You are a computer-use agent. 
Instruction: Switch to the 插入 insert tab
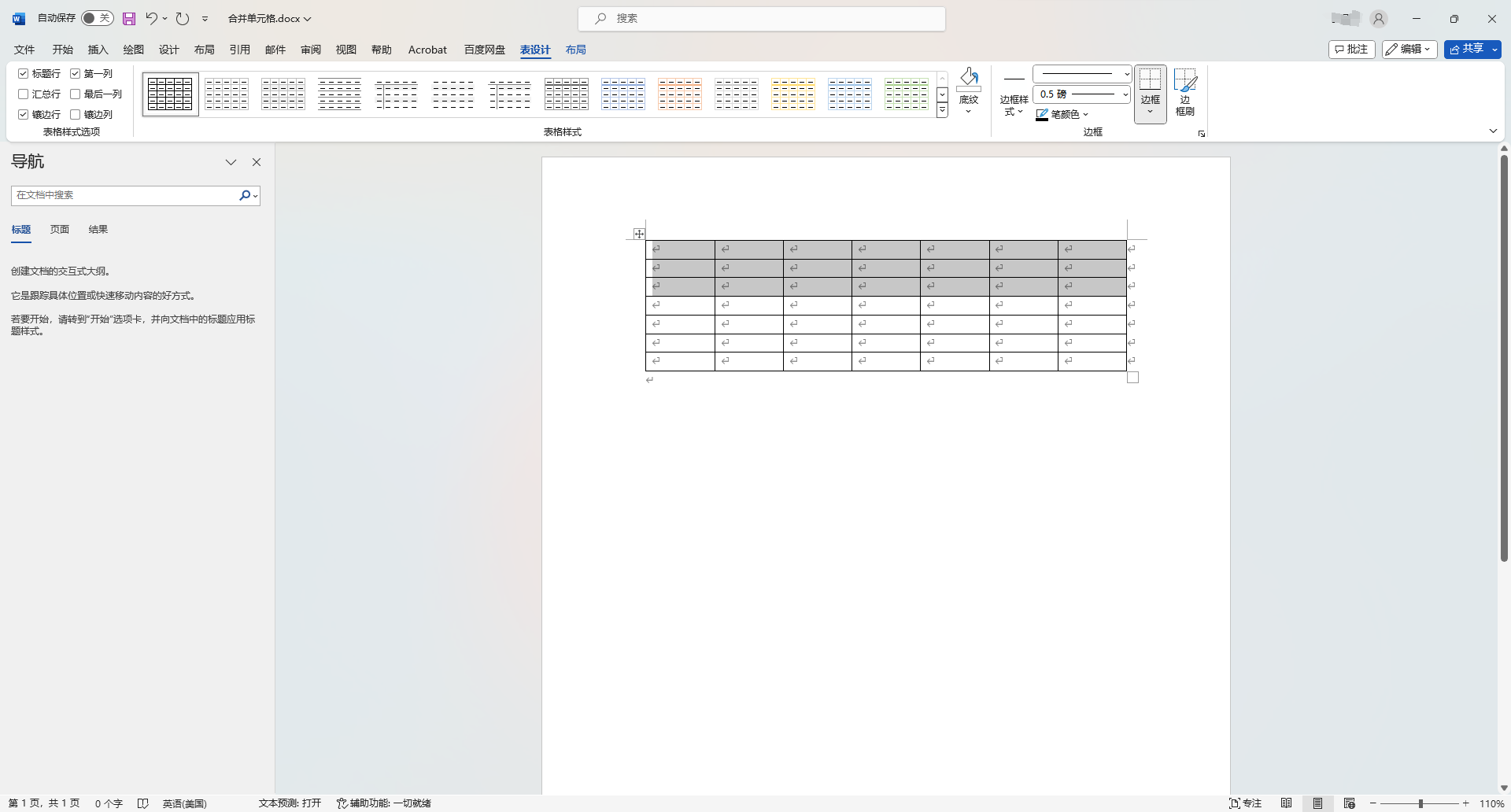(x=98, y=50)
